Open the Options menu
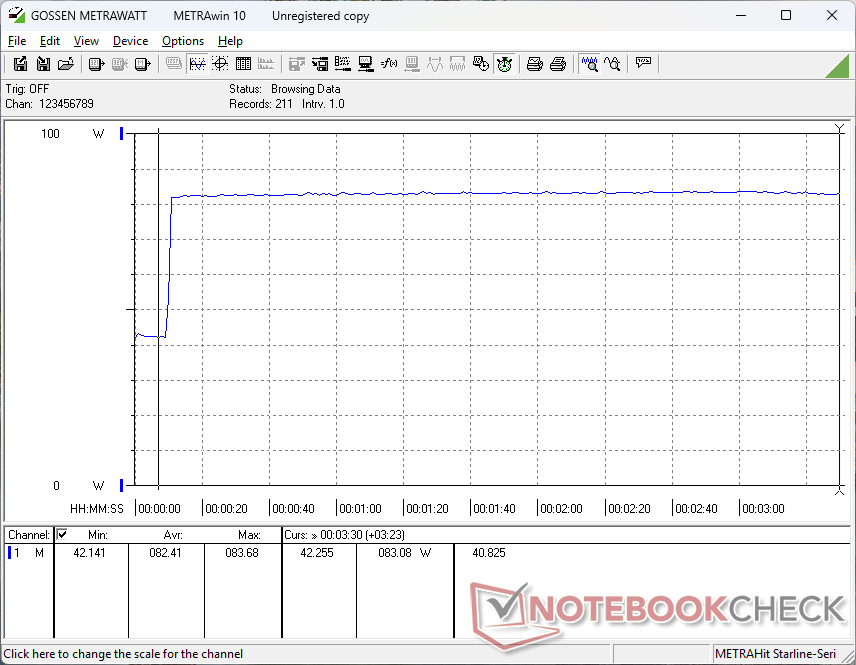 coord(183,41)
